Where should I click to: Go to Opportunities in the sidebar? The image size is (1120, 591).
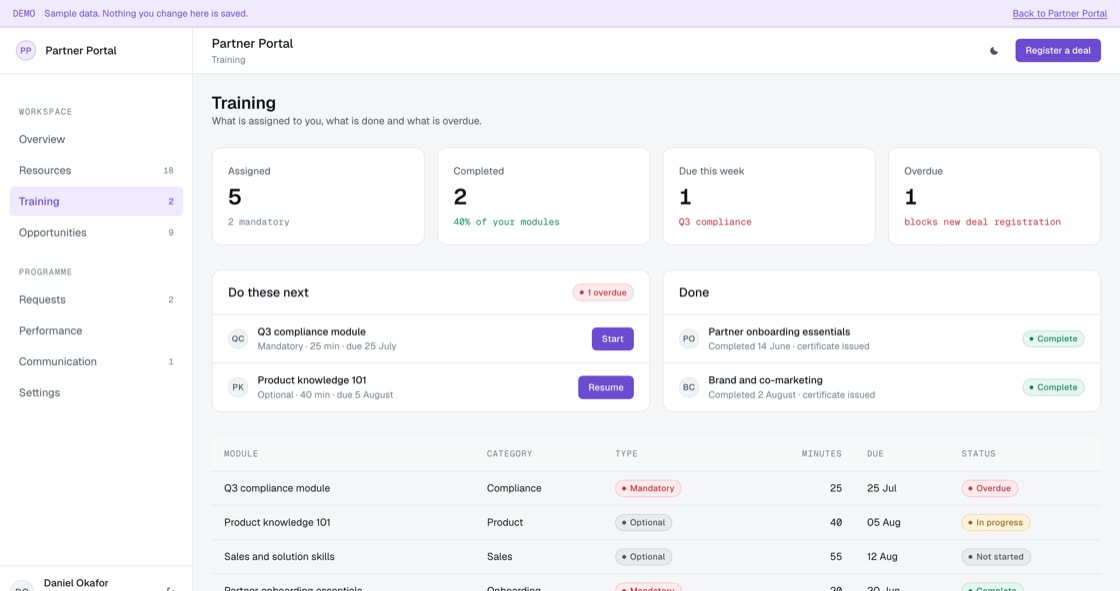click(96, 232)
